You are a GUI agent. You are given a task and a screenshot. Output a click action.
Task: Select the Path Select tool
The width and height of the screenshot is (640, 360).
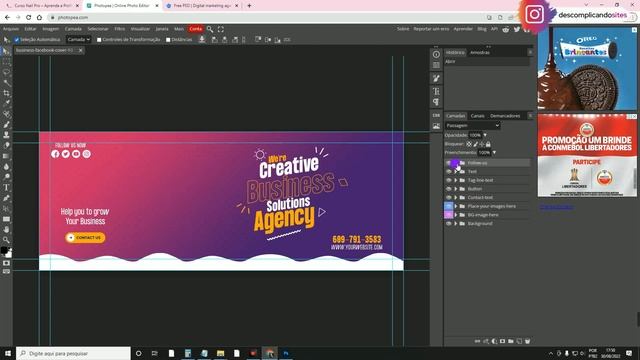(x=6, y=209)
